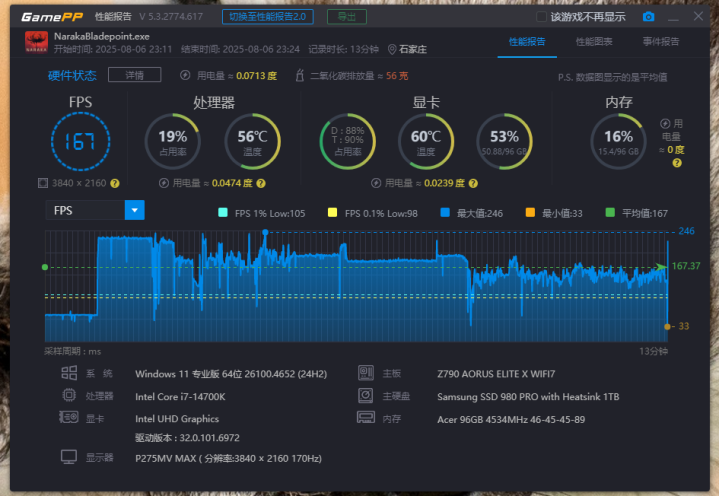Click the help icon next to 0.0474 度
The image size is (719, 496).
[x=261, y=183]
